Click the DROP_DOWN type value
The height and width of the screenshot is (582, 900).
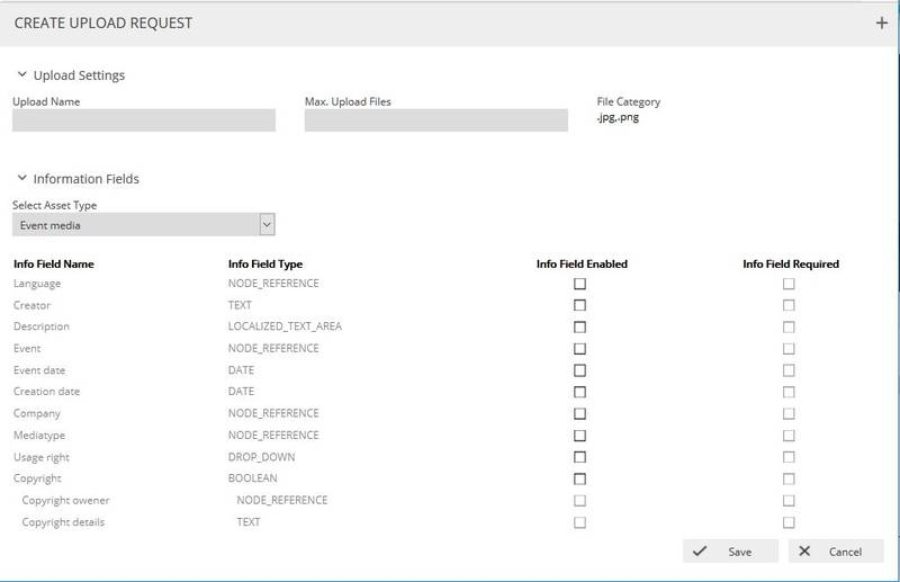pyautogui.click(x=261, y=457)
